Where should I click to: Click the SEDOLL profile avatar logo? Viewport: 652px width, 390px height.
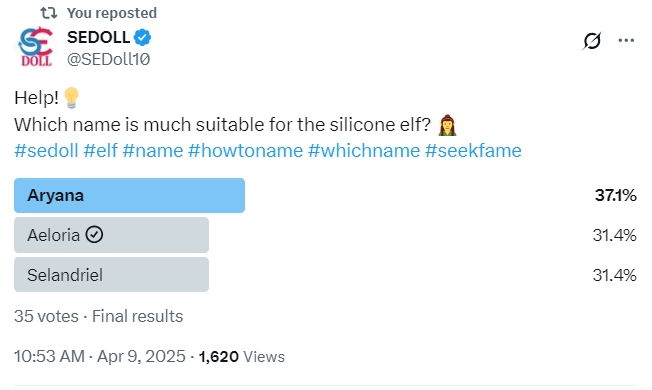[36, 47]
